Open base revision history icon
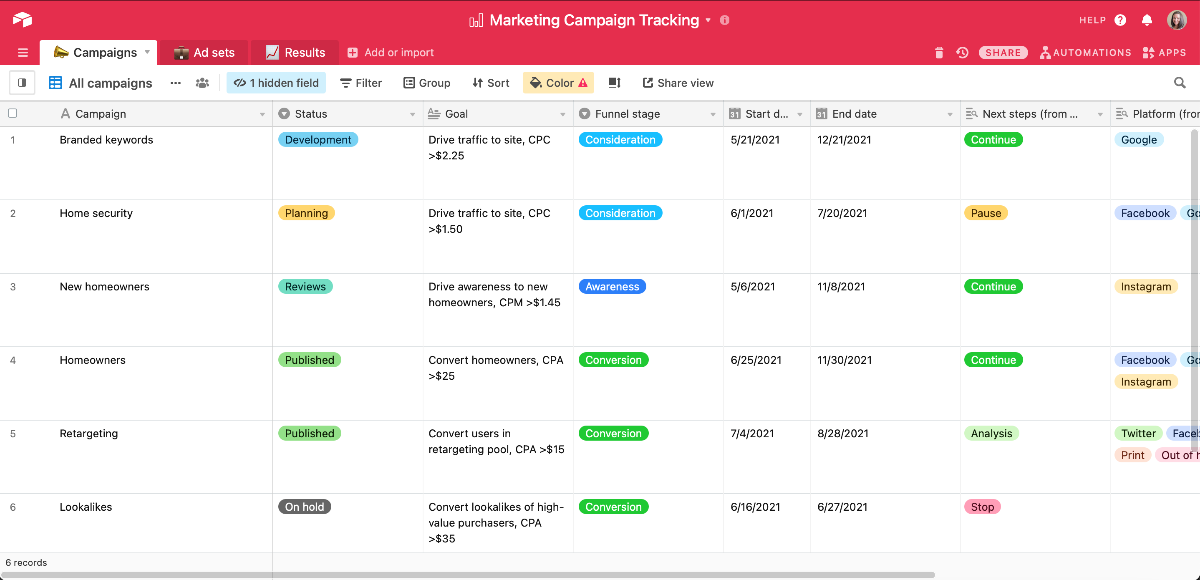The height and width of the screenshot is (580, 1200). 962,53
